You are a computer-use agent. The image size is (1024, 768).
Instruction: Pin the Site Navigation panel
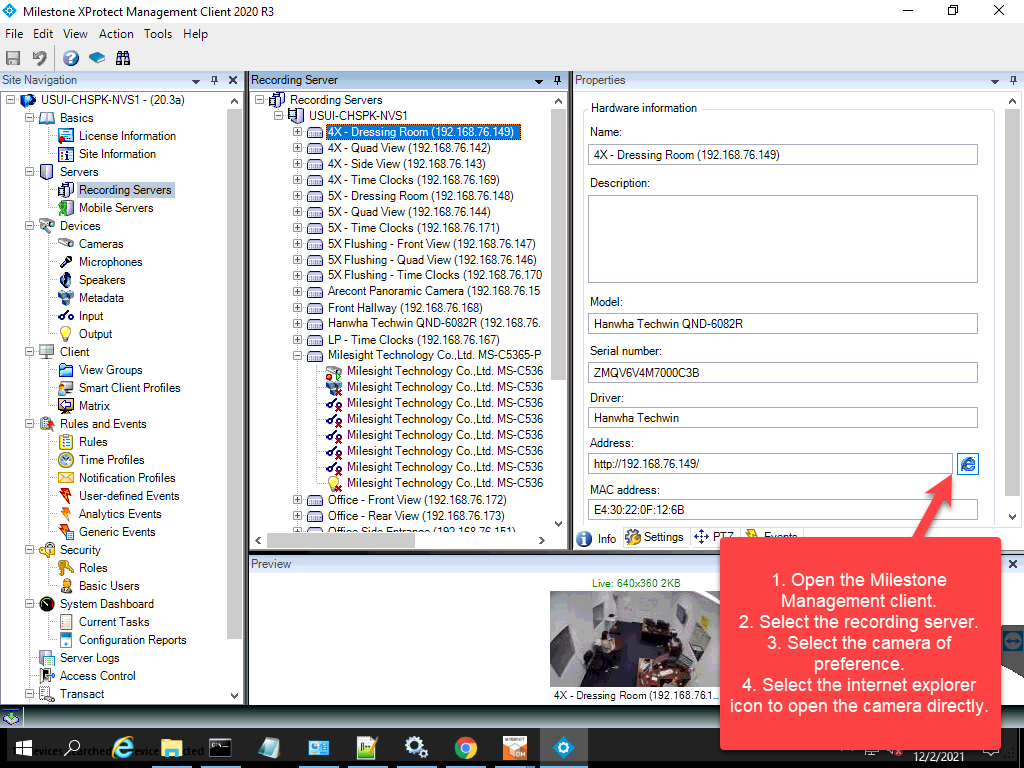[x=213, y=80]
